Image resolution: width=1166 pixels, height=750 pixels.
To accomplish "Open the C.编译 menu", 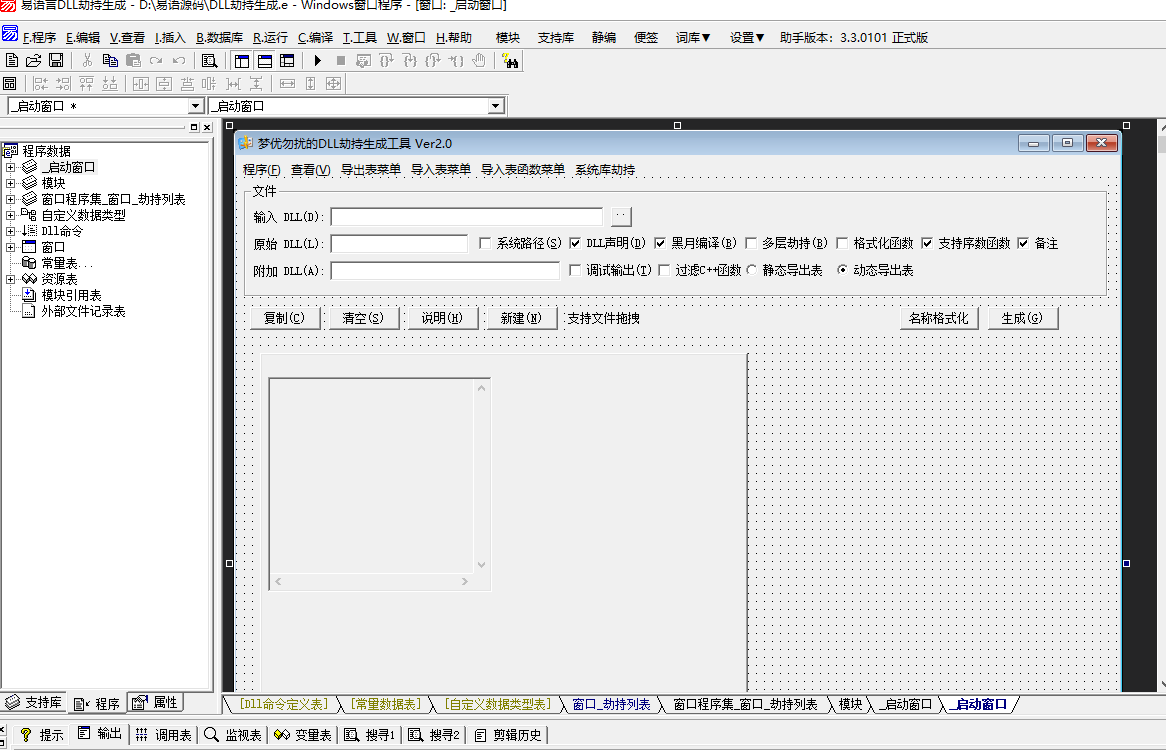I will [x=315, y=38].
